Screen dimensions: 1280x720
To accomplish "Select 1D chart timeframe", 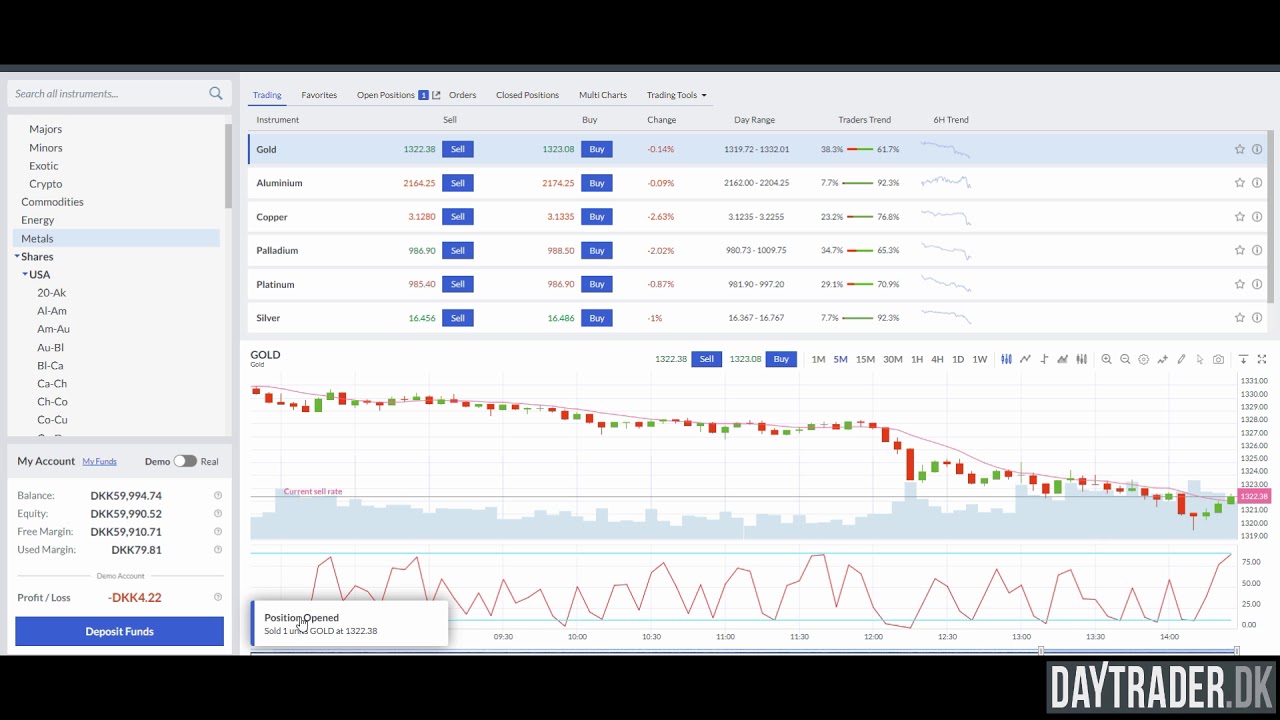I will click(x=958, y=359).
